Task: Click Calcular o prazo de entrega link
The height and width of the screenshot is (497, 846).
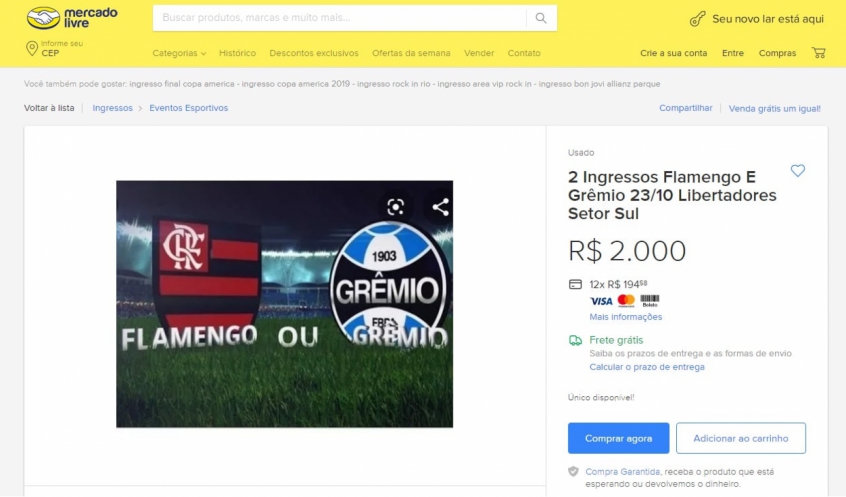Action: pyautogui.click(x=647, y=367)
